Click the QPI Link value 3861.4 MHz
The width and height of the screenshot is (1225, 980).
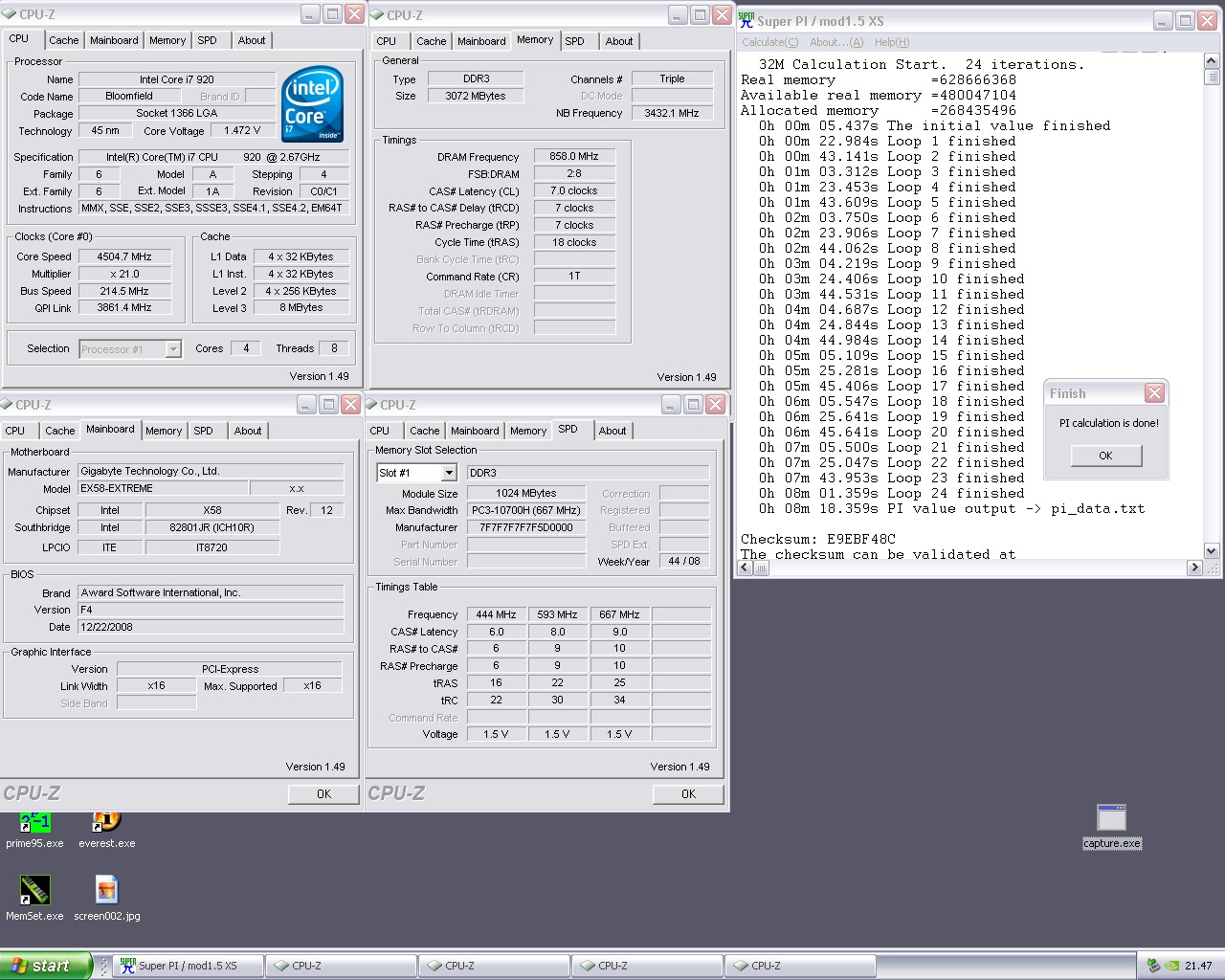pyautogui.click(x=124, y=307)
